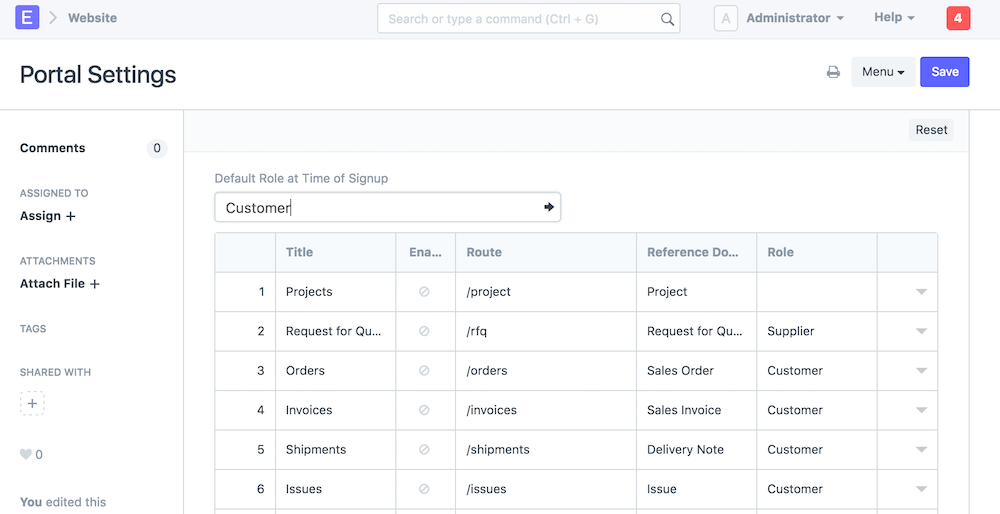Open the red notifications badge
The image size is (1000, 514).
coord(958,18)
